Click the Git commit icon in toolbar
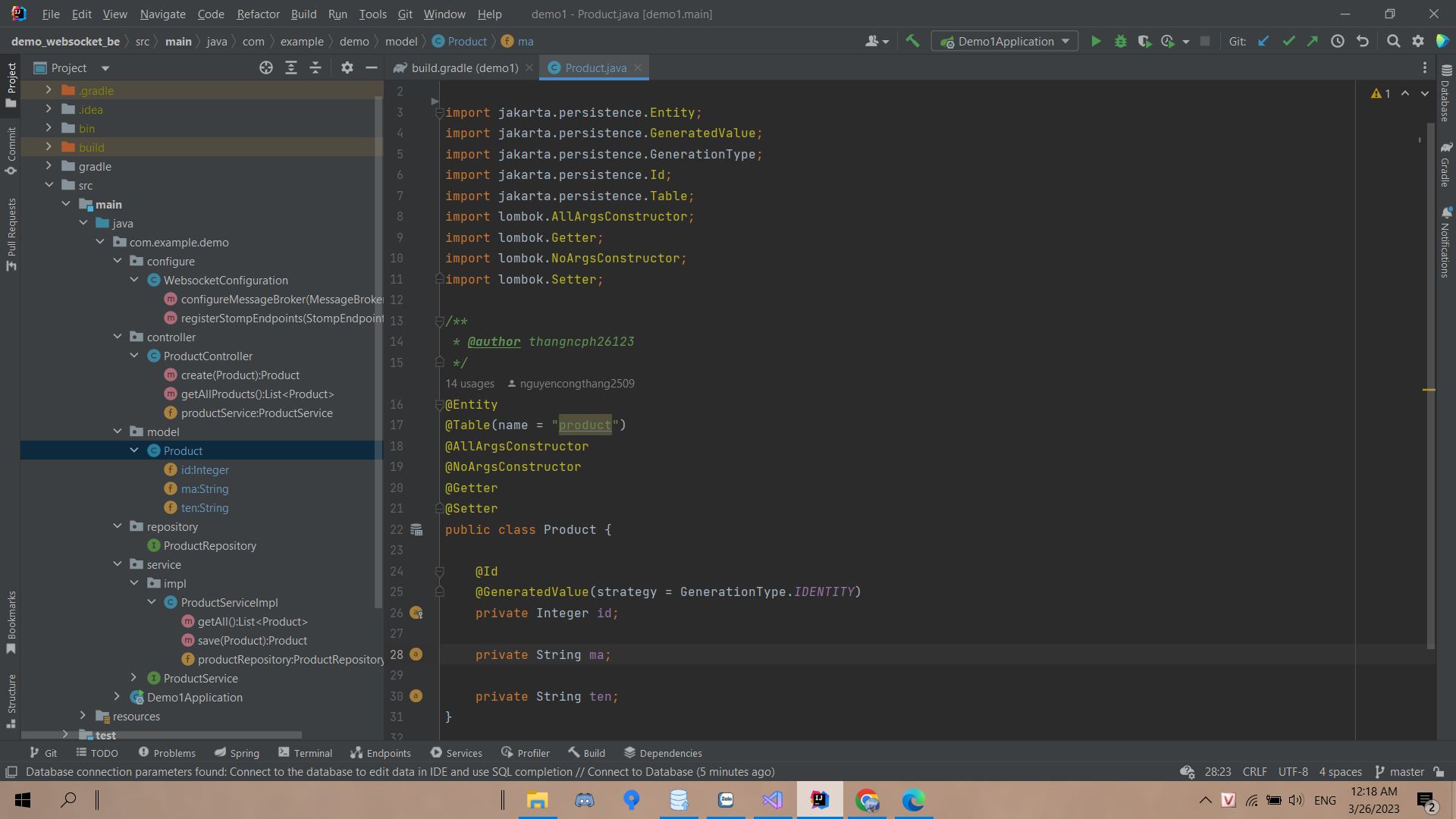The width and height of the screenshot is (1456, 819). point(1289,41)
